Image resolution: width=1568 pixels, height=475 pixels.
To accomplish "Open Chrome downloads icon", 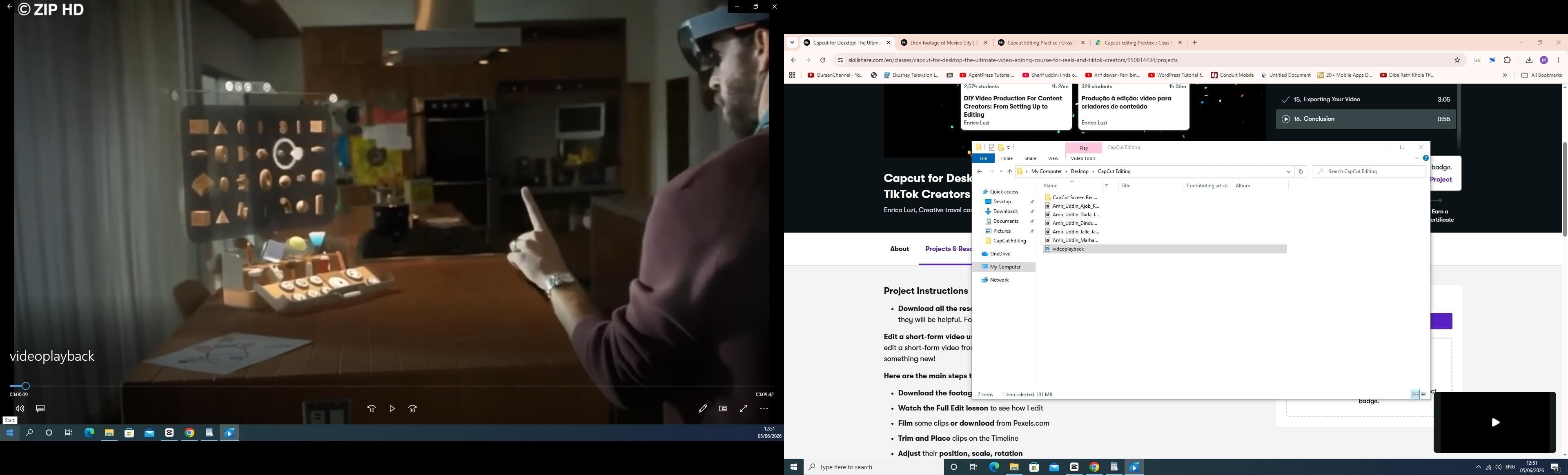I will (1528, 60).
